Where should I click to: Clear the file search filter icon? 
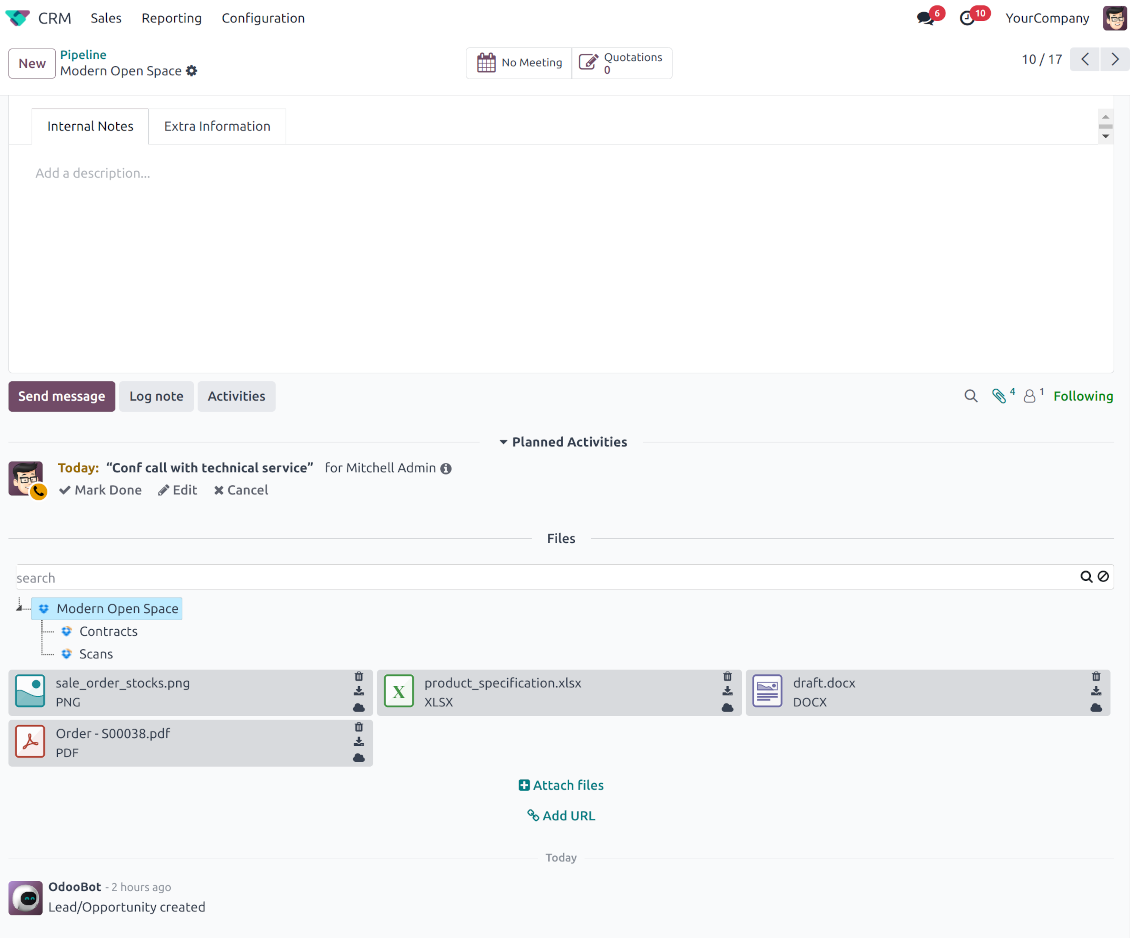click(x=1103, y=577)
